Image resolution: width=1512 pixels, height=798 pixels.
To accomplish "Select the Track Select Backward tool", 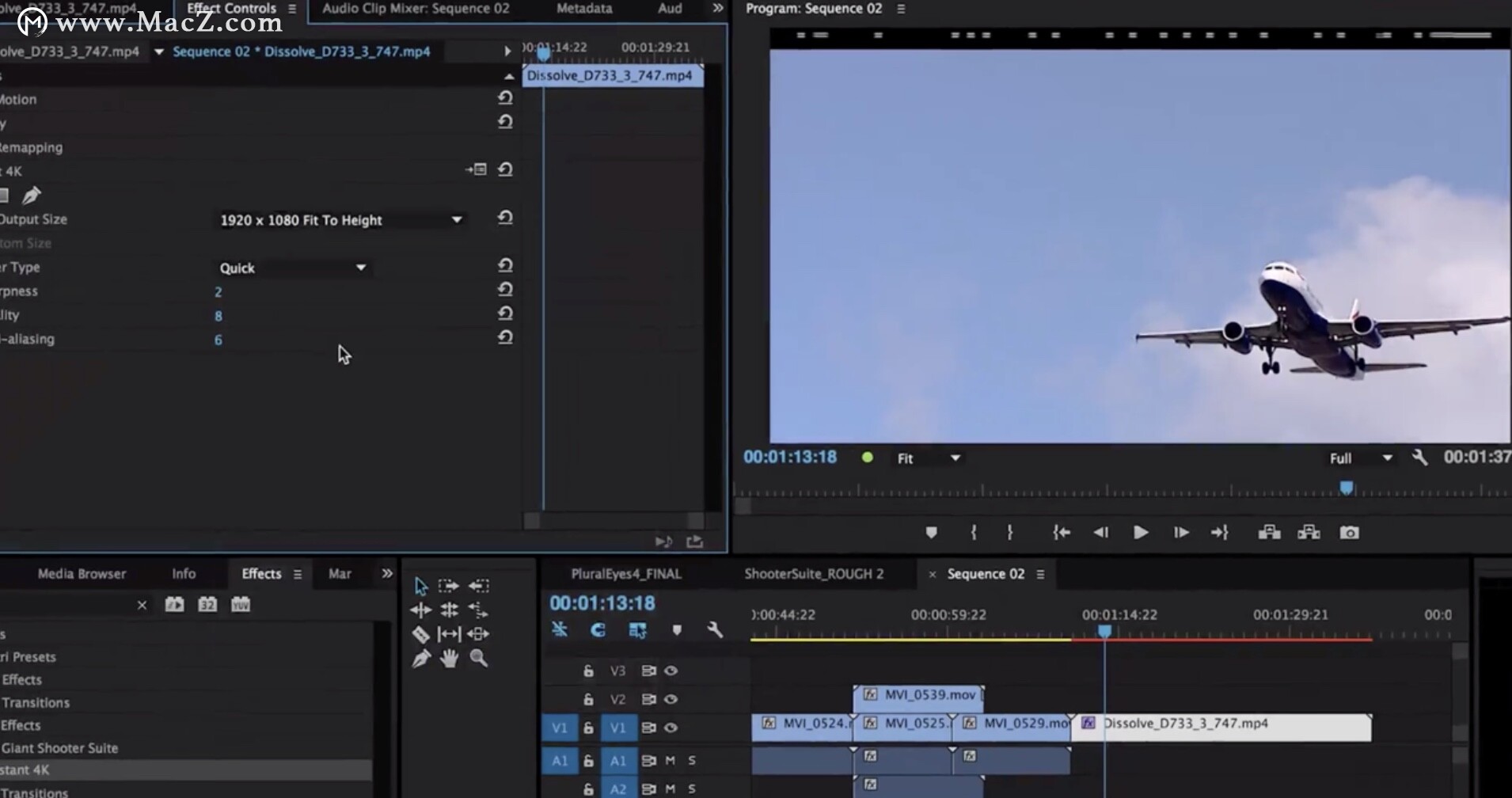I will pos(478,586).
